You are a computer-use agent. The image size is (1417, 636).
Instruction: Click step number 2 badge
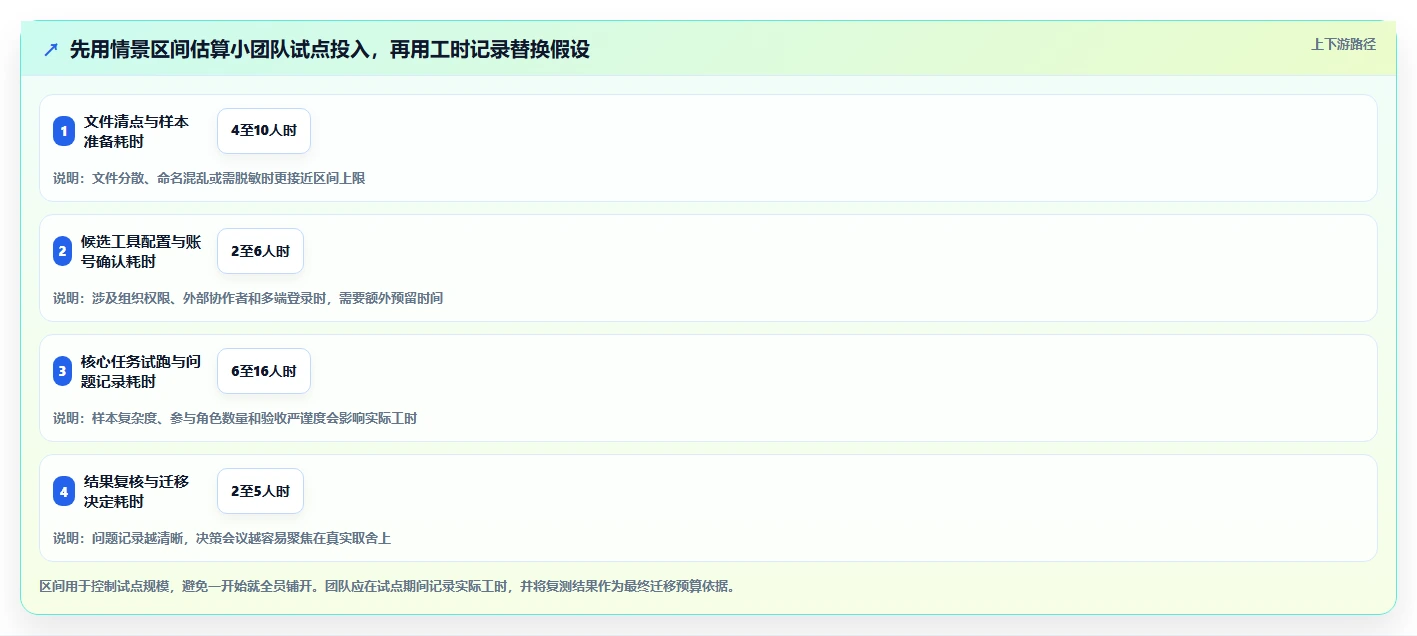click(62, 251)
